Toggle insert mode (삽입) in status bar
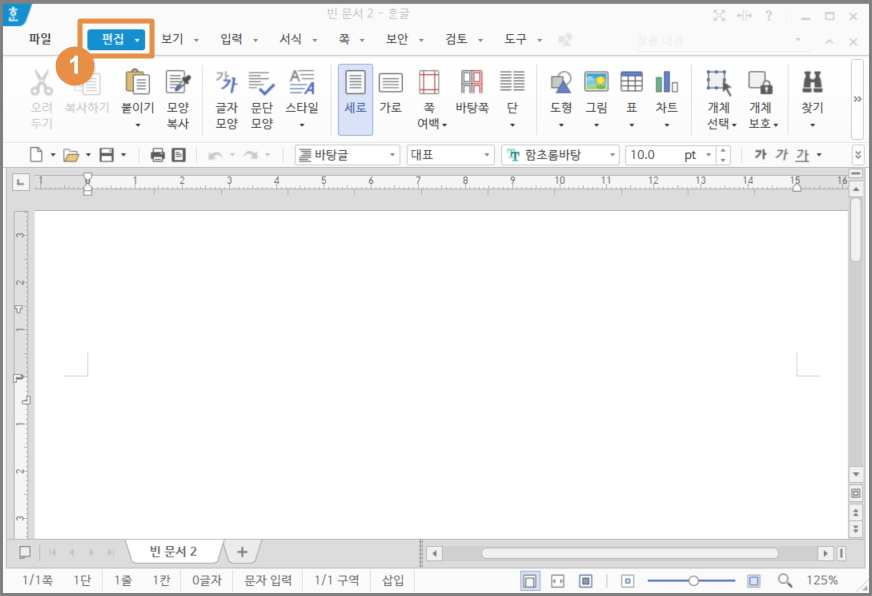This screenshot has height=596, width=872. point(393,580)
